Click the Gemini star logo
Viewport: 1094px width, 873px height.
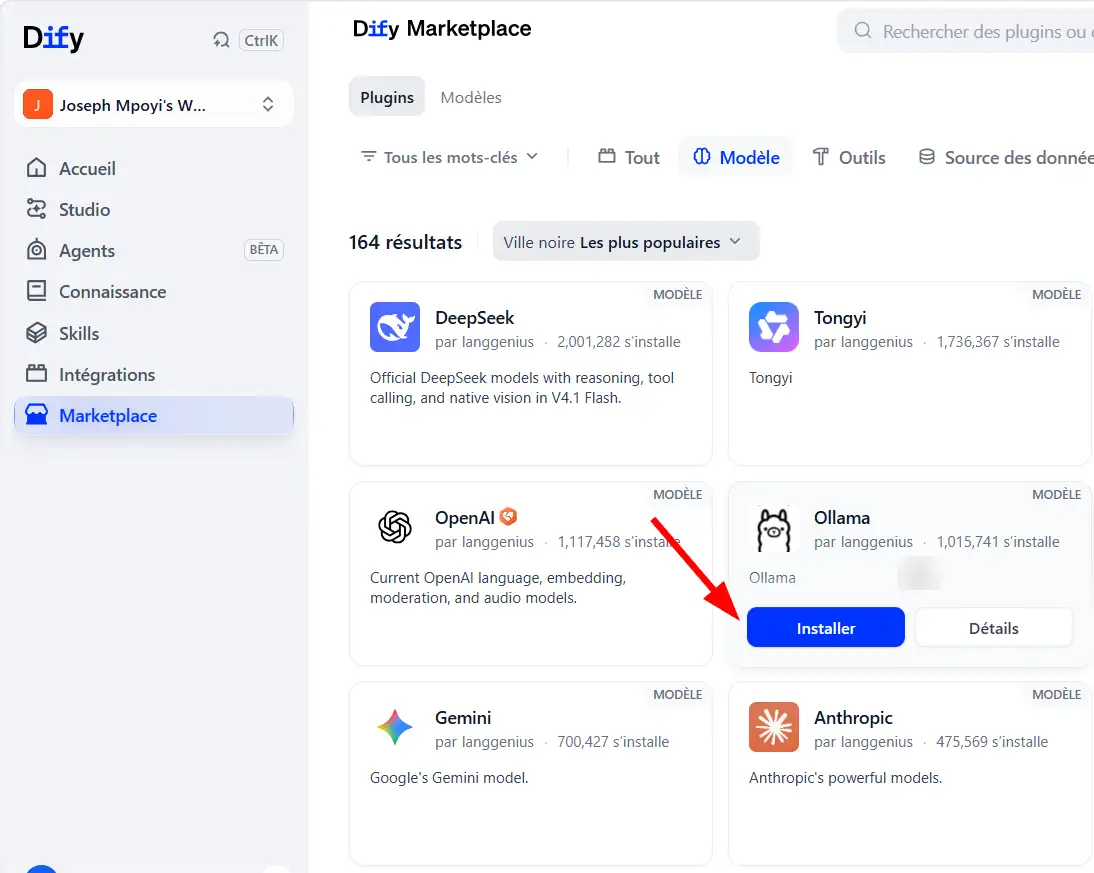point(395,727)
